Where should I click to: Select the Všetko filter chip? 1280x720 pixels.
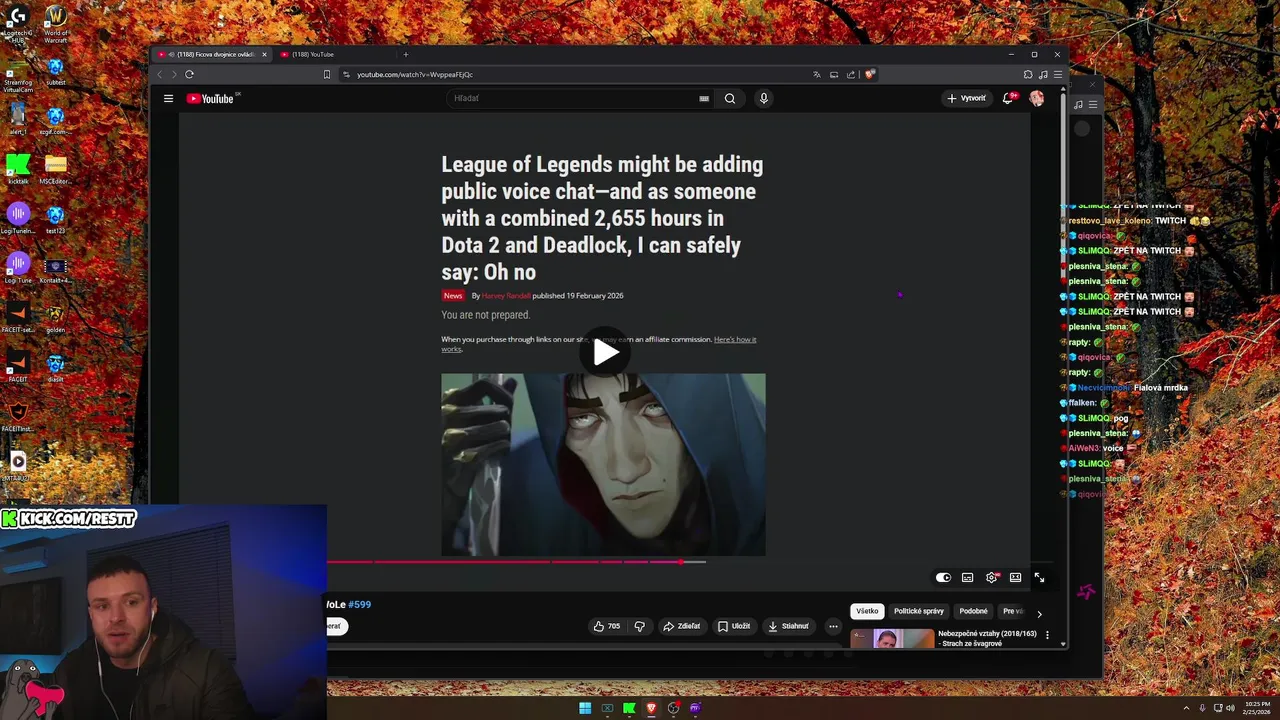pos(867,611)
